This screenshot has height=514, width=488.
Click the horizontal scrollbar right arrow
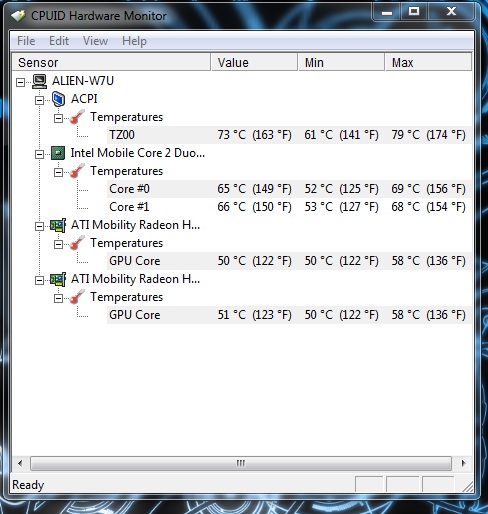click(463, 463)
